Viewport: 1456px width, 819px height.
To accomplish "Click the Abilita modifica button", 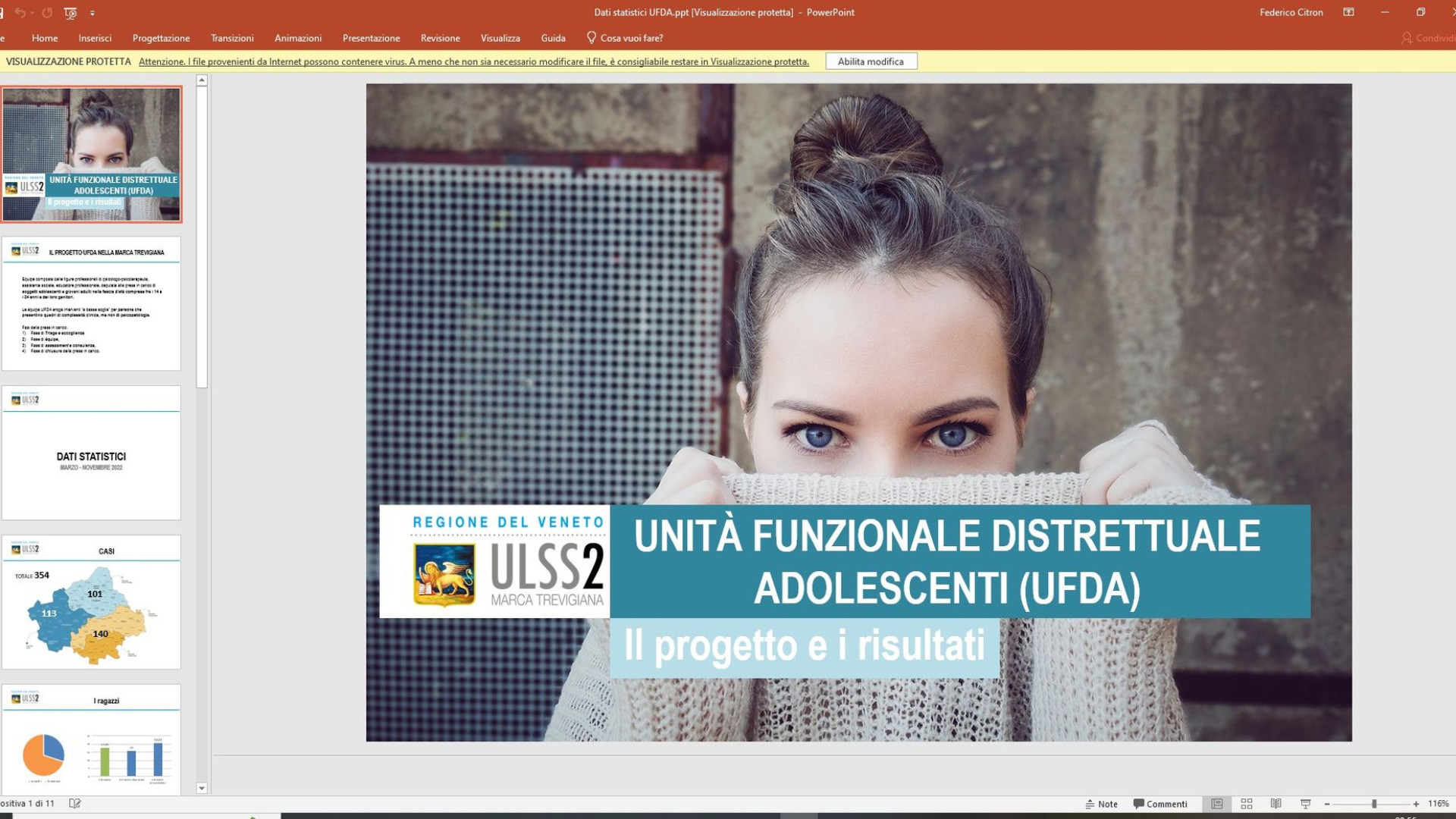I will pos(871,61).
